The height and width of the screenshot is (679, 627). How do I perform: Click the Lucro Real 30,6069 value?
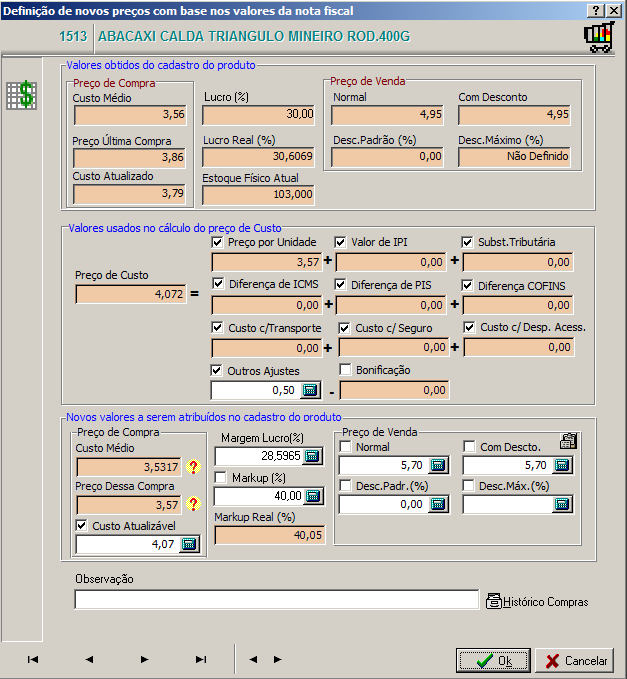(x=258, y=156)
